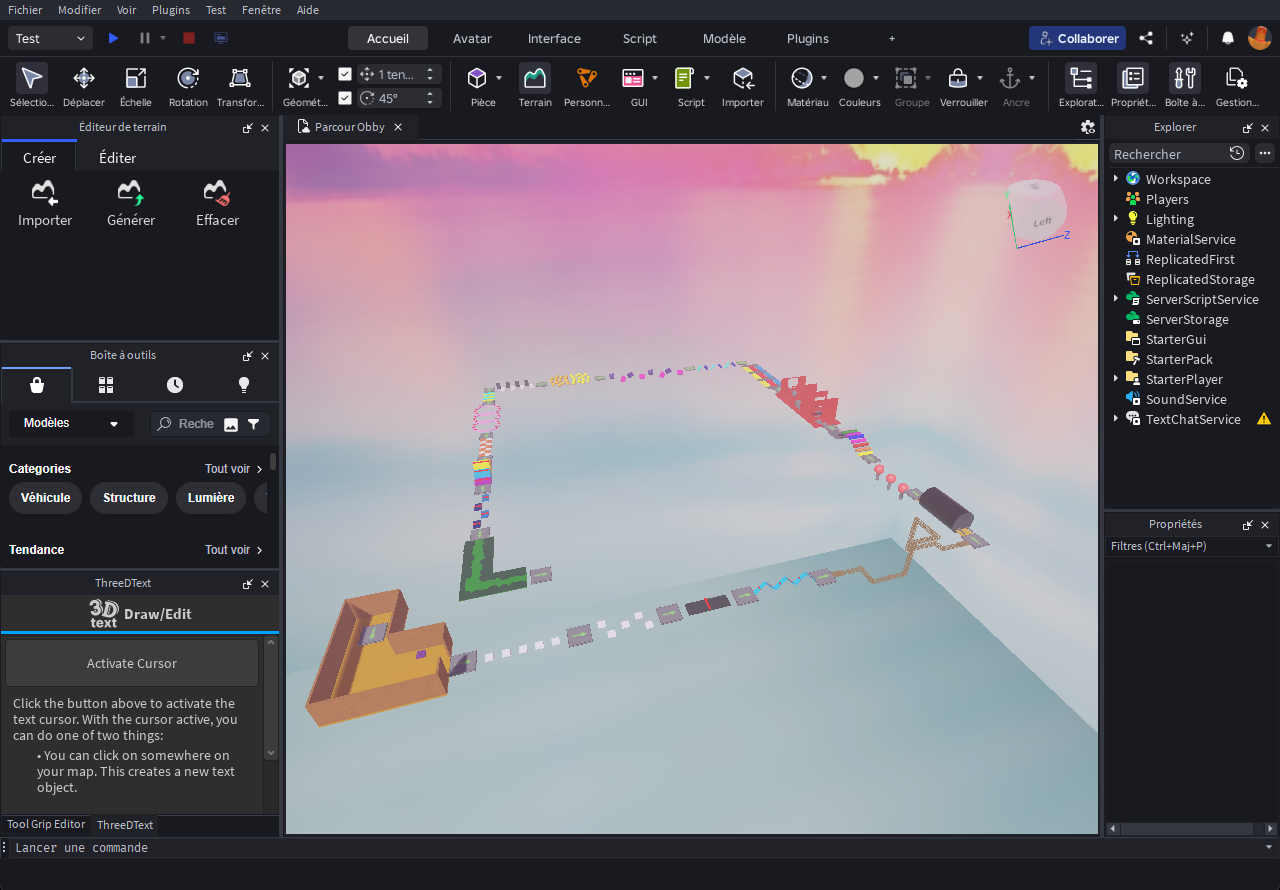Open the Modèles category dropdown
The height and width of the screenshot is (890, 1280).
71,424
